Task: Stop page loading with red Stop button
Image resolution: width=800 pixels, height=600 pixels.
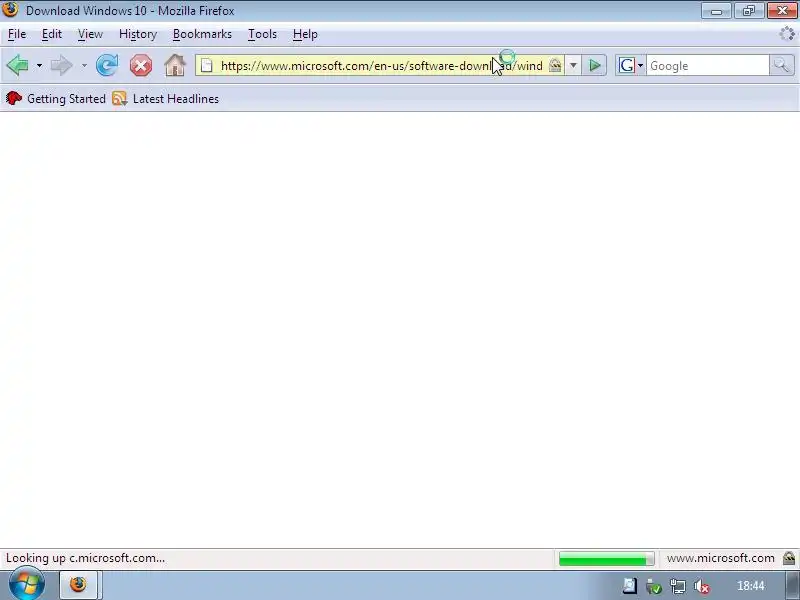Action: pyautogui.click(x=141, y=66)
